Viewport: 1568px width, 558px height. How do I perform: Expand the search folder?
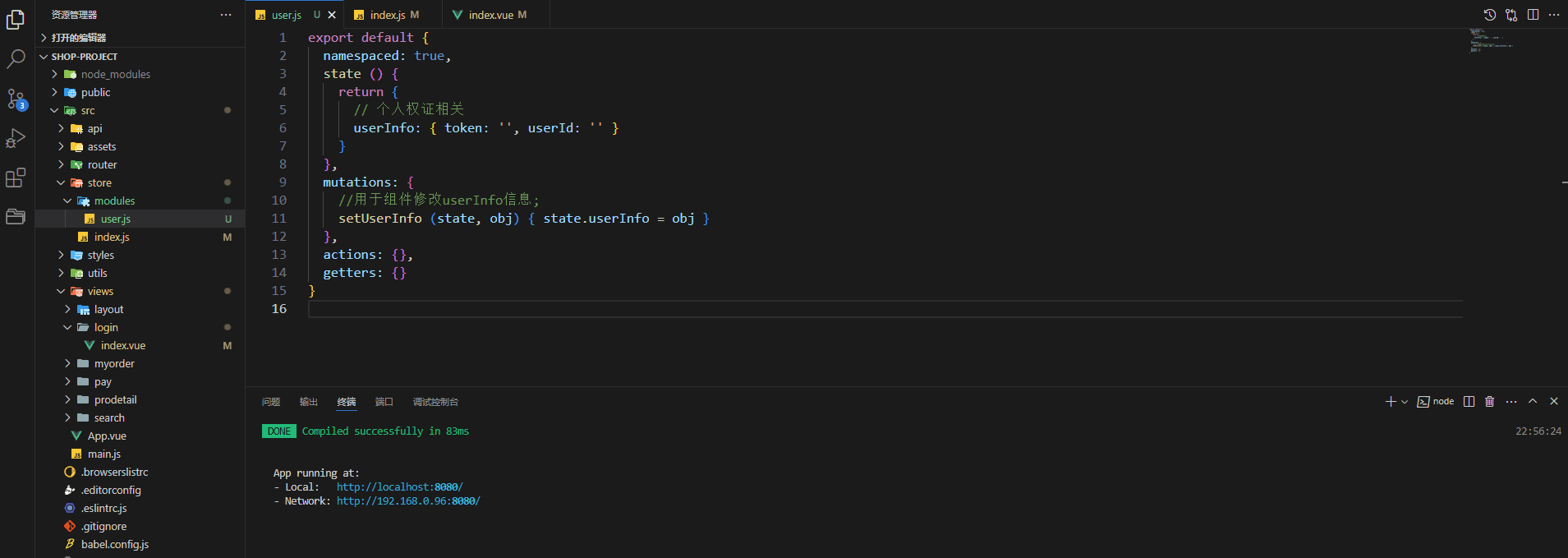(x=140, y=417)
